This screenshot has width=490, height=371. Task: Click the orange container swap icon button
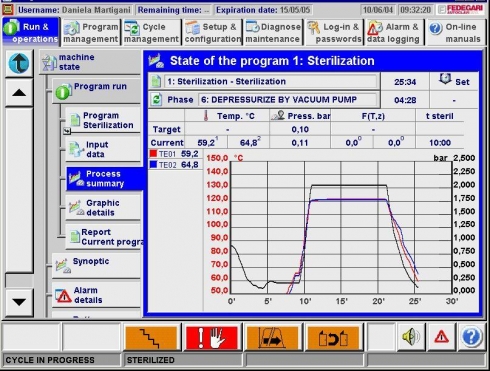(333, 337)
